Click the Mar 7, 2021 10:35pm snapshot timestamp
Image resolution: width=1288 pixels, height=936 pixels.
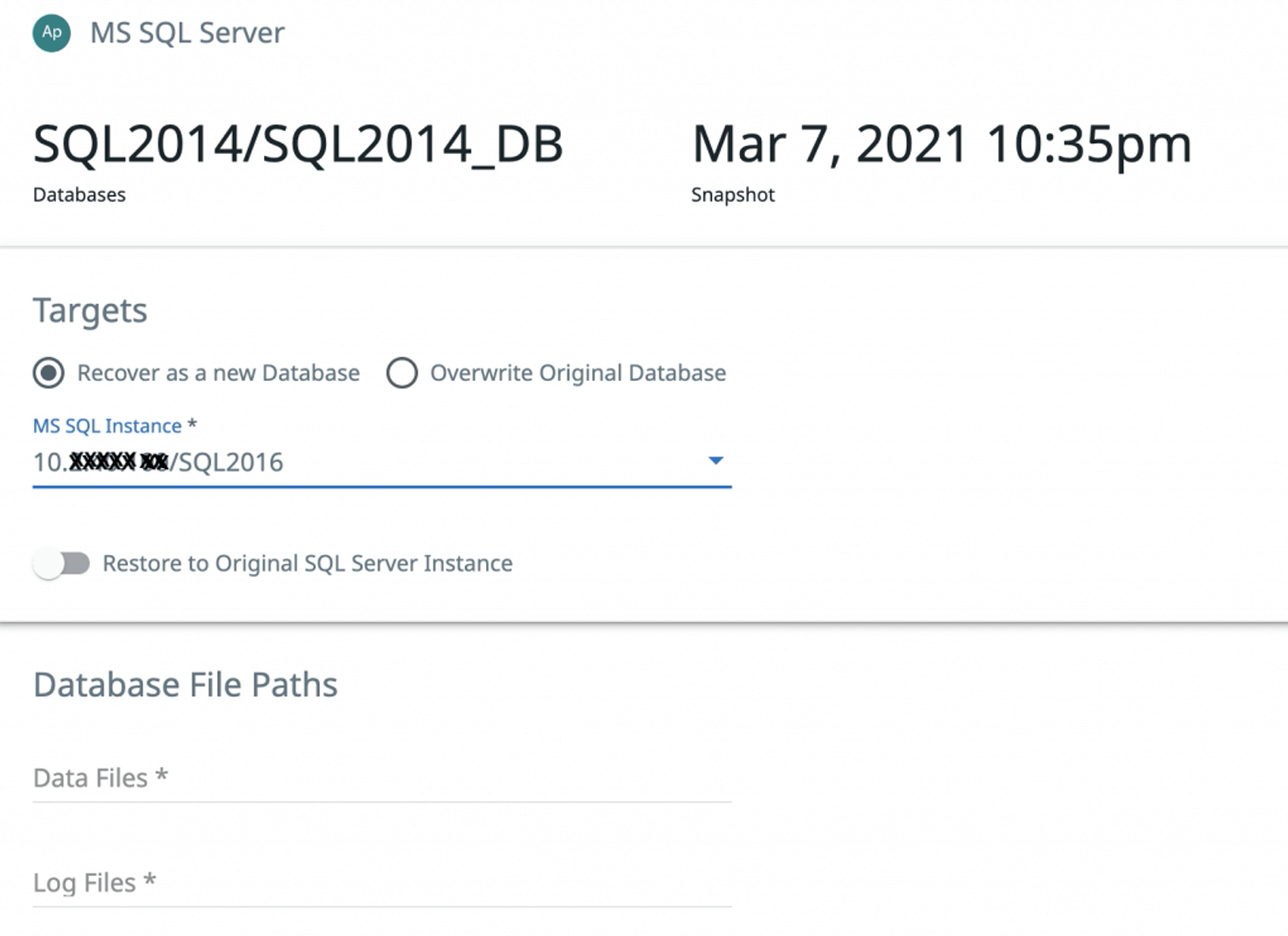[941, 145]
